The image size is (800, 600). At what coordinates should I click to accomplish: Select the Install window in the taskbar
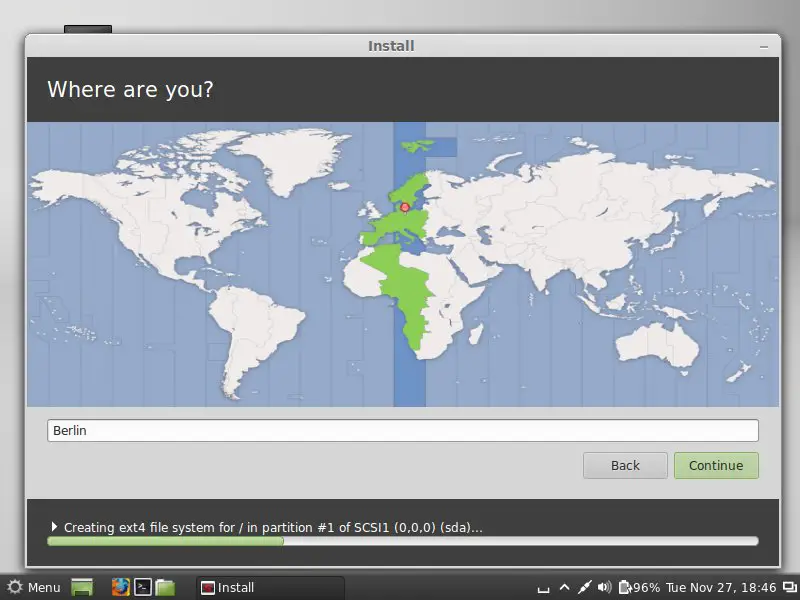270,588
